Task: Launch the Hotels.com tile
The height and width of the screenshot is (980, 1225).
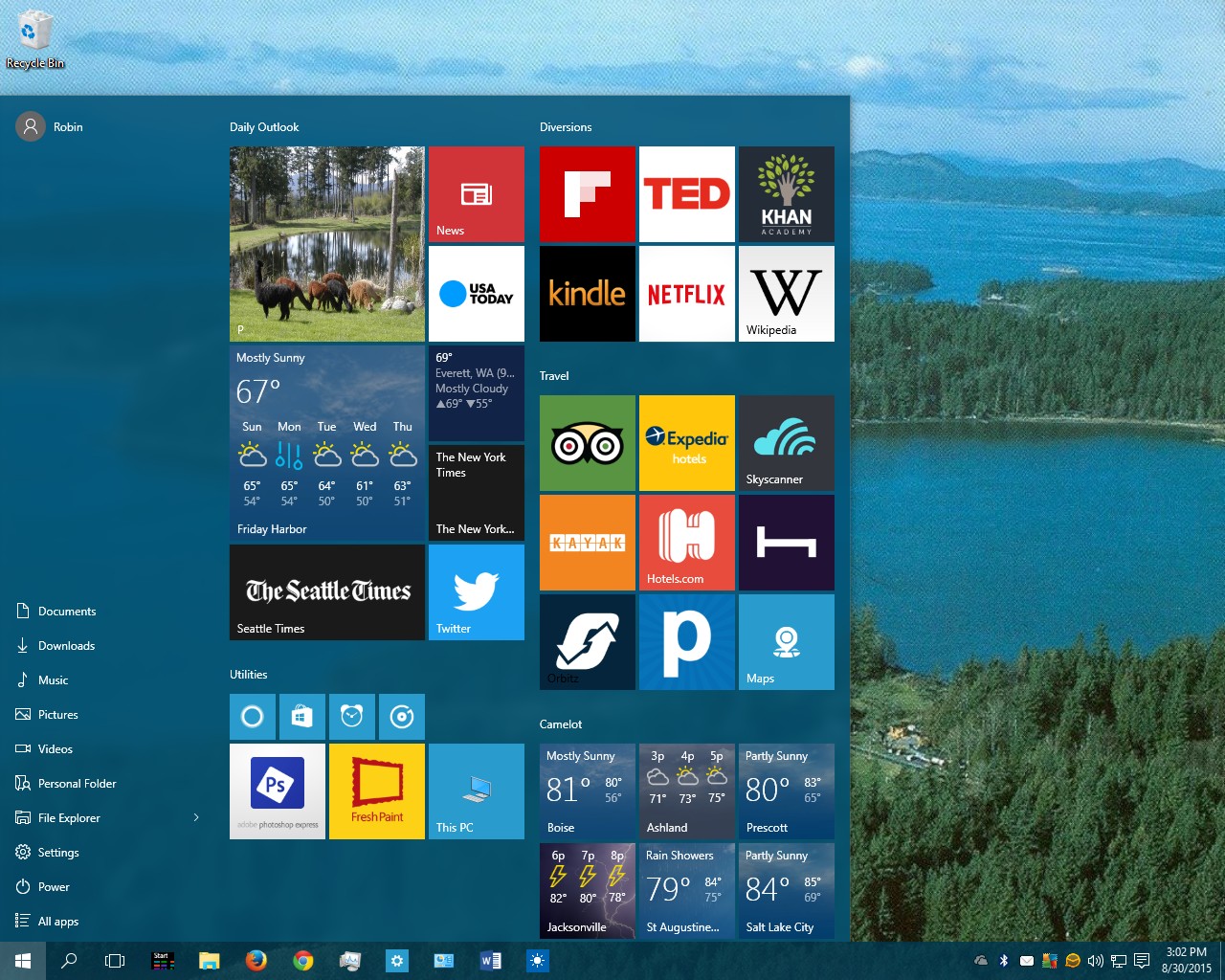Action: [x=687, y=543]
